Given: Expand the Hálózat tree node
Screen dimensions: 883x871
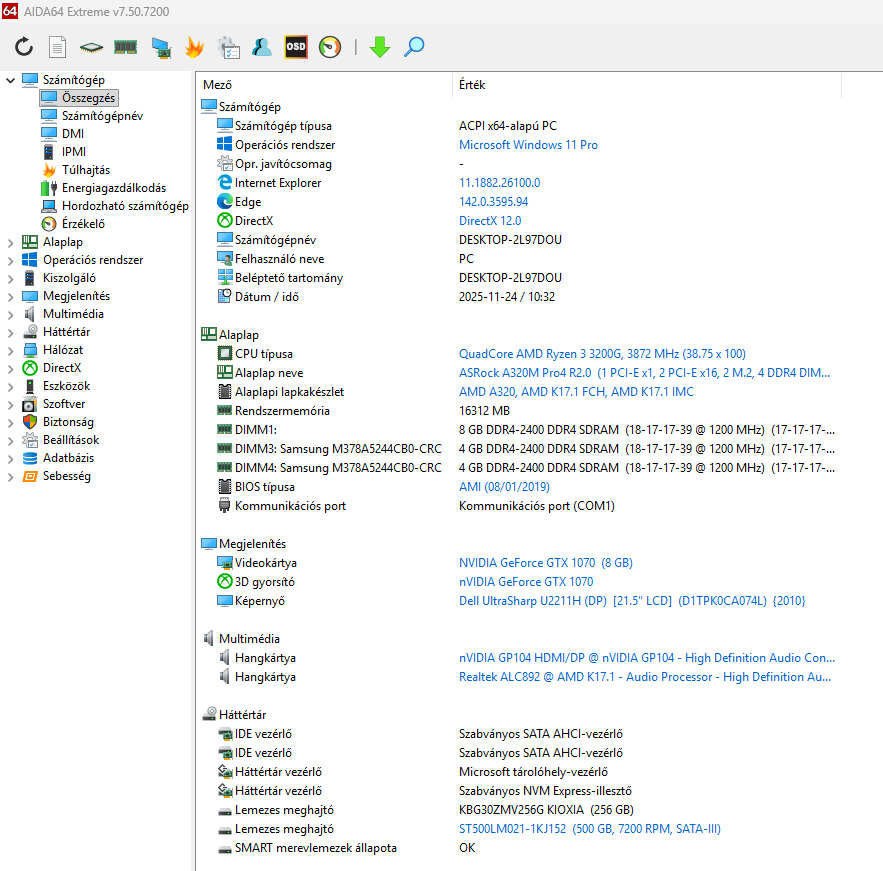Looking at the screenshot, I should coord(10,350).
